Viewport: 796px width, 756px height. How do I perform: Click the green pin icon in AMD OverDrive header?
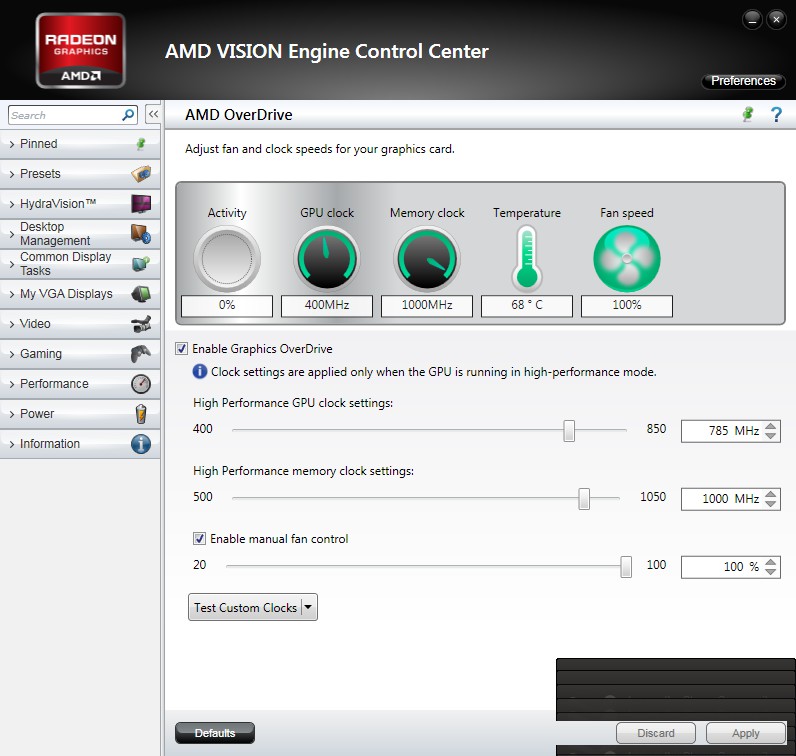pos(747,115)
